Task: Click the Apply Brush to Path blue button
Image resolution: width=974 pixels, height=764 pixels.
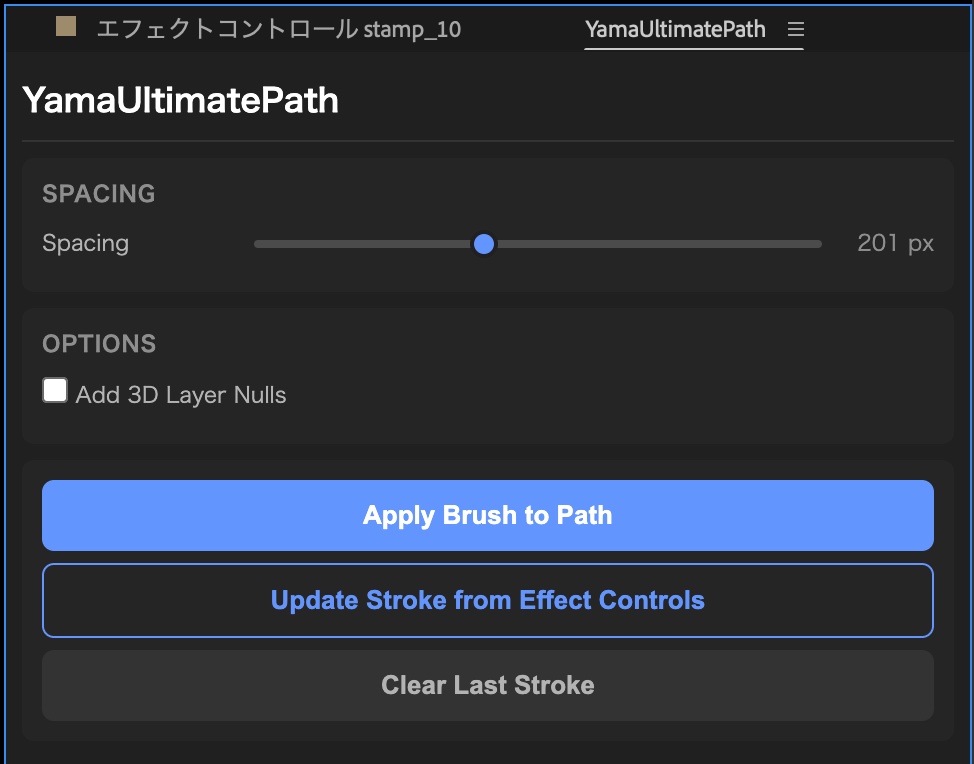Action: [487, 515]
